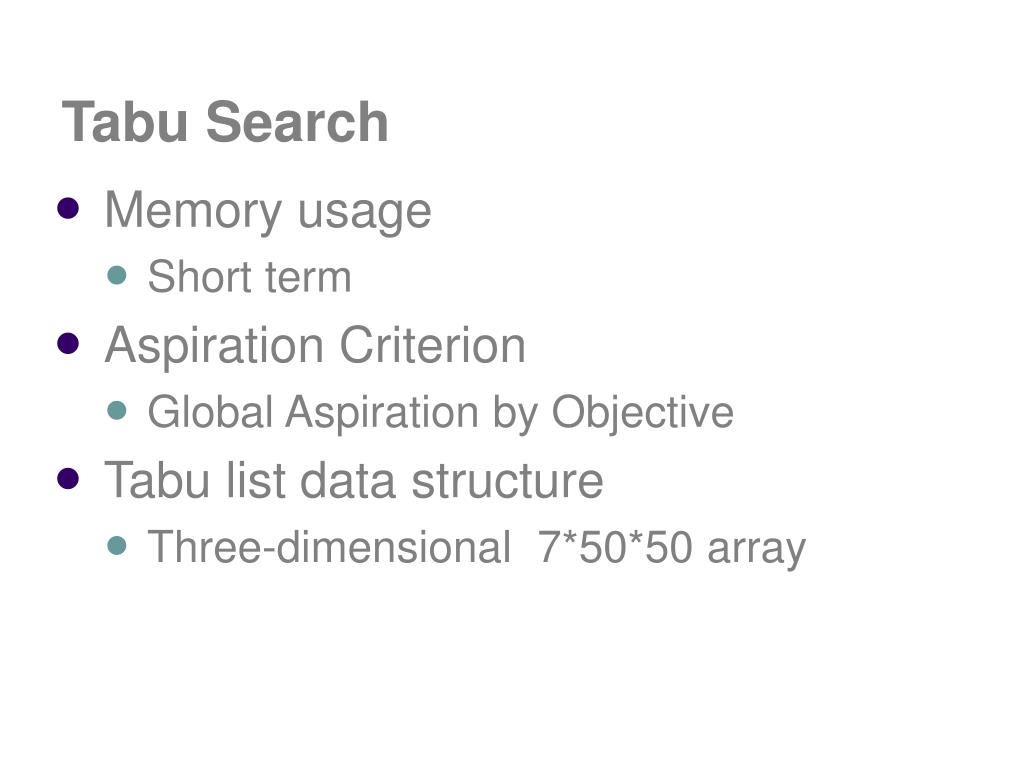Select the dark purple bullet beside Memory usage
Screen dimensions: 1024x768
pyautogui.click(x=68, y=209)
